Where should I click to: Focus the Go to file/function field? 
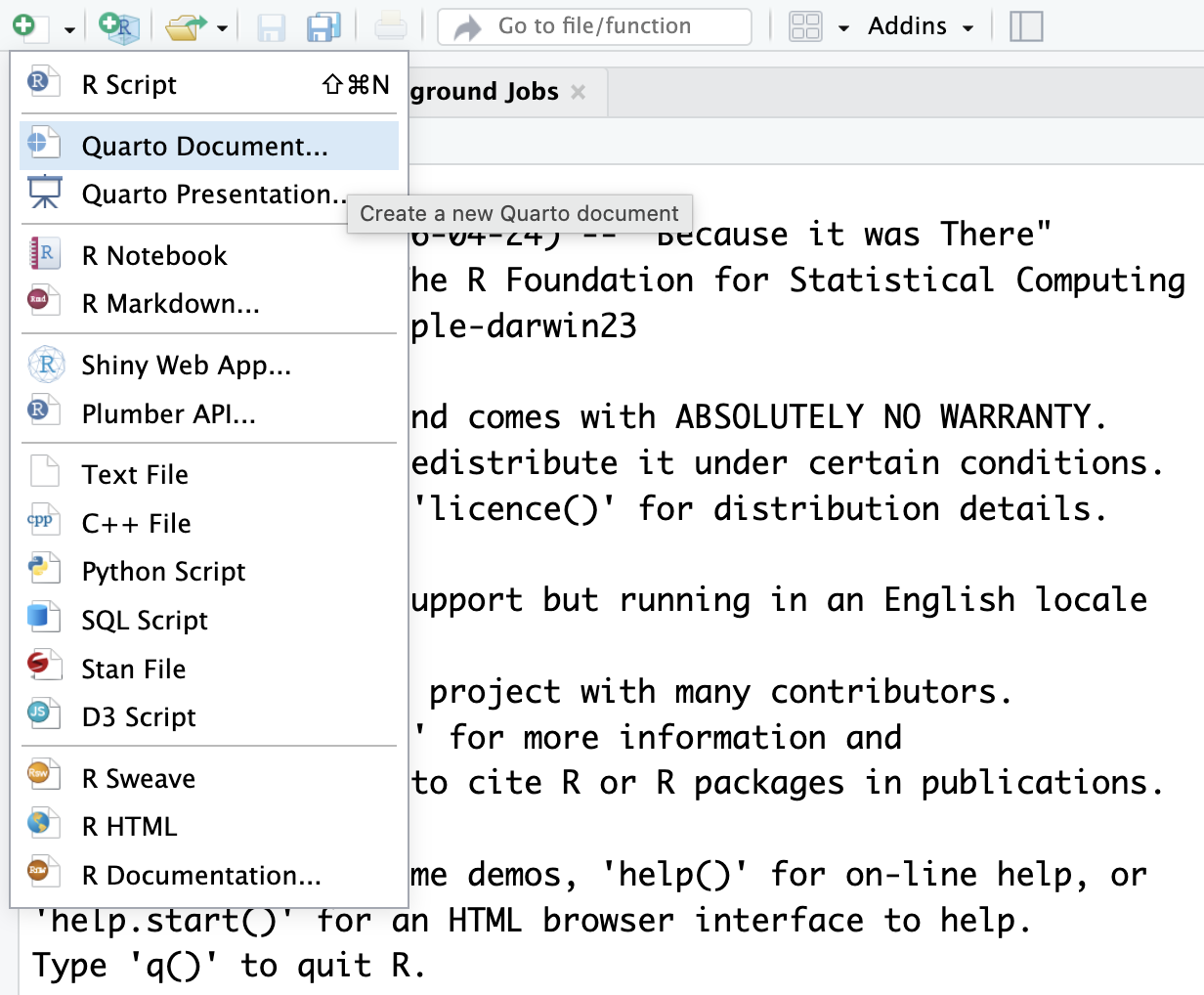pos(595,26)
